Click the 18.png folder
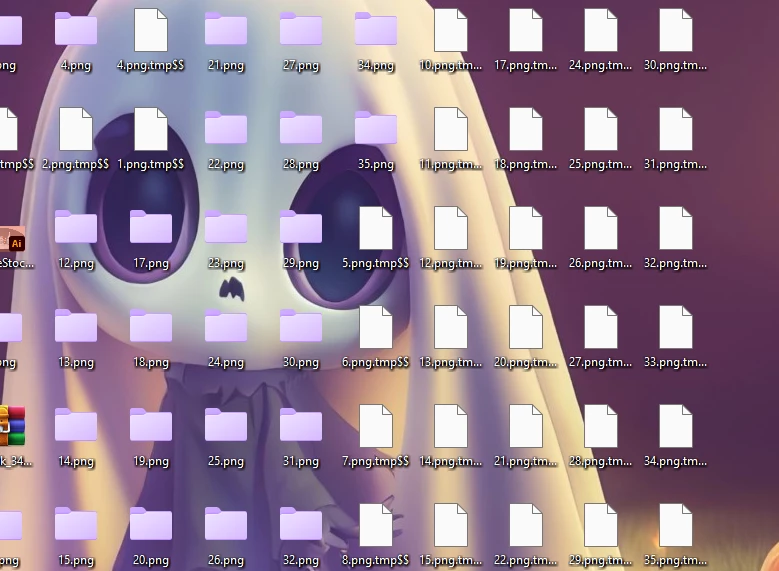The height and width of the screenshot is (571, 779). (x=151, y=326)
